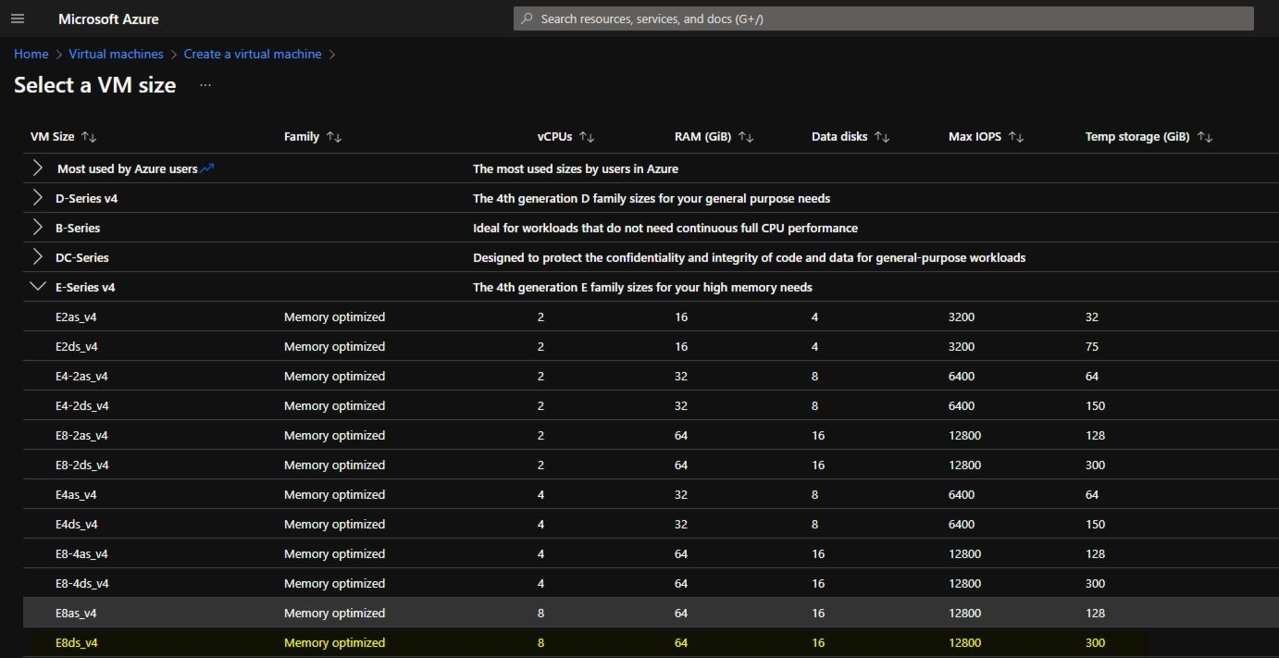Select the E8-4as_v4 size row
1279x658 pixels.
650,553
